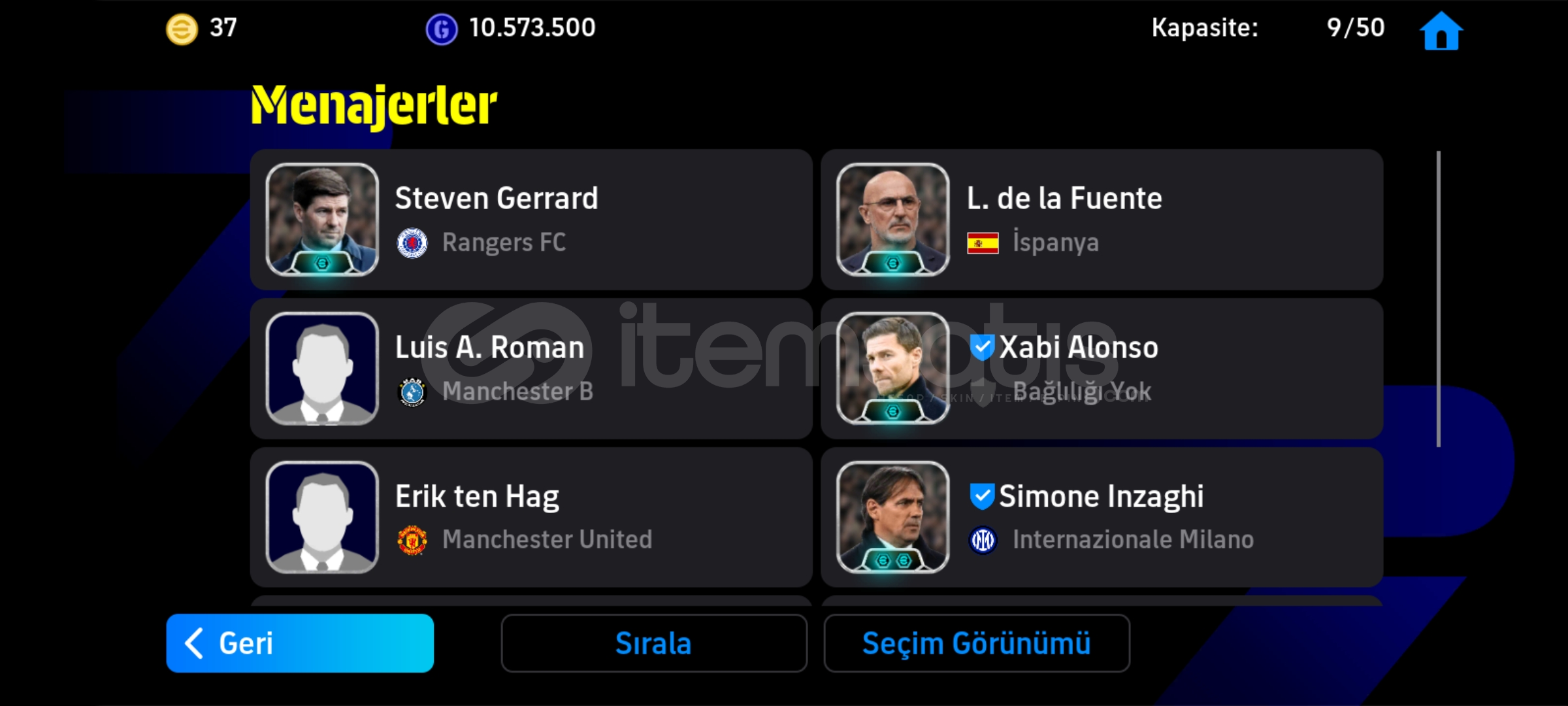Tap the Spain flag icon
1568x706 pixels.
(x=983, y=243)
